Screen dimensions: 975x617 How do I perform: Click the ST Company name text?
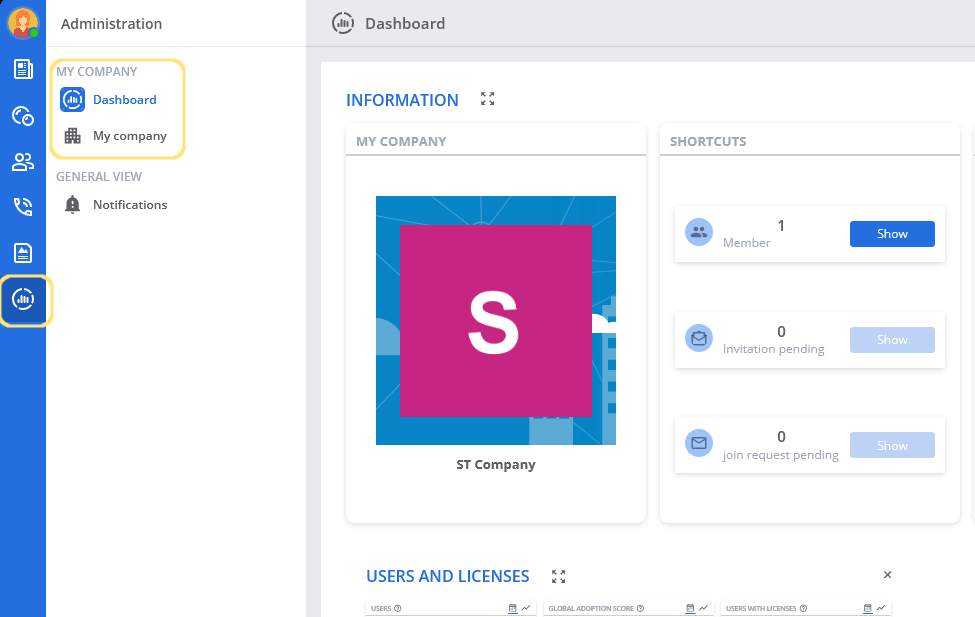(x=496, y=465)
